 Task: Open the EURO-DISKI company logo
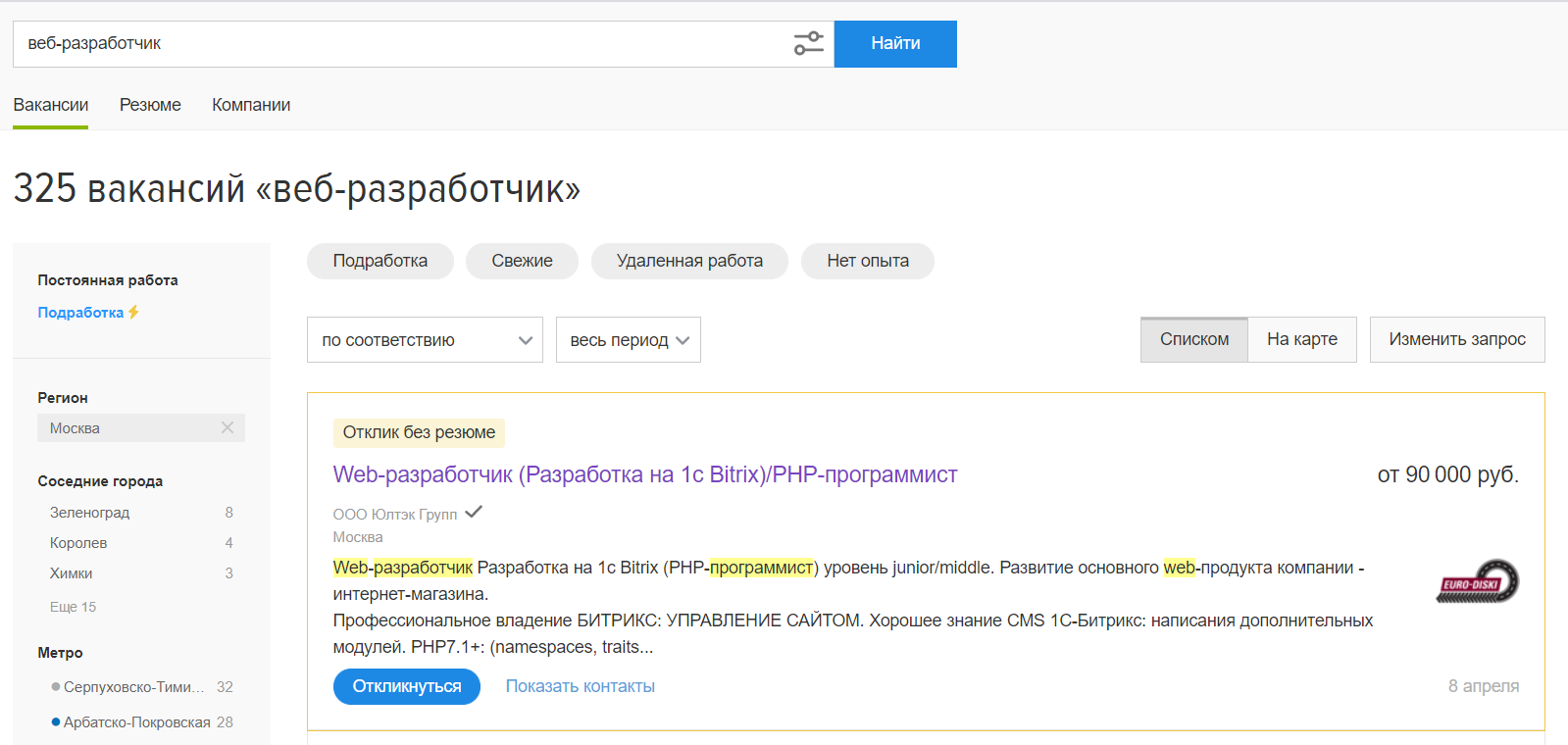point(1478,581)
